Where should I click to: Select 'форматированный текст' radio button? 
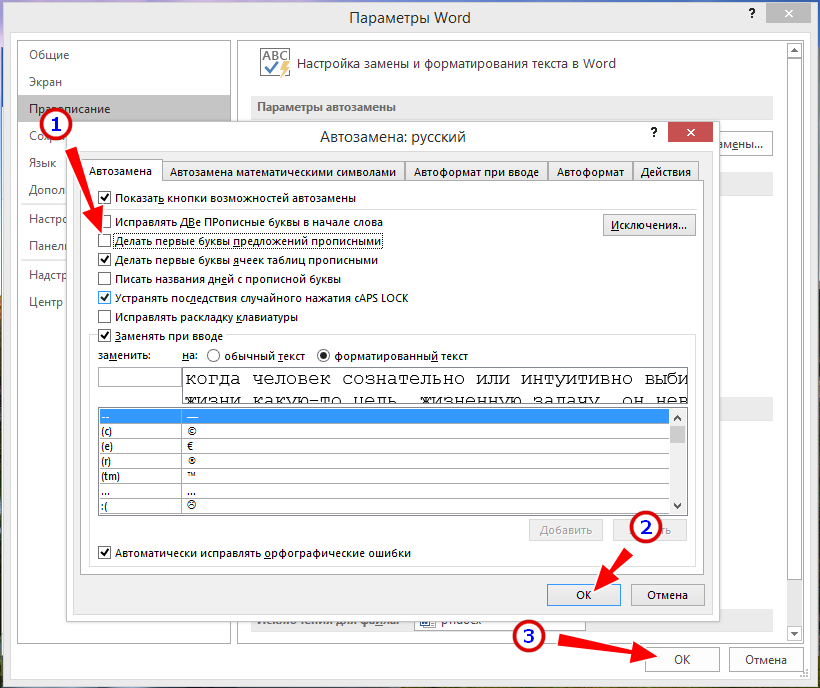(324, 356)
